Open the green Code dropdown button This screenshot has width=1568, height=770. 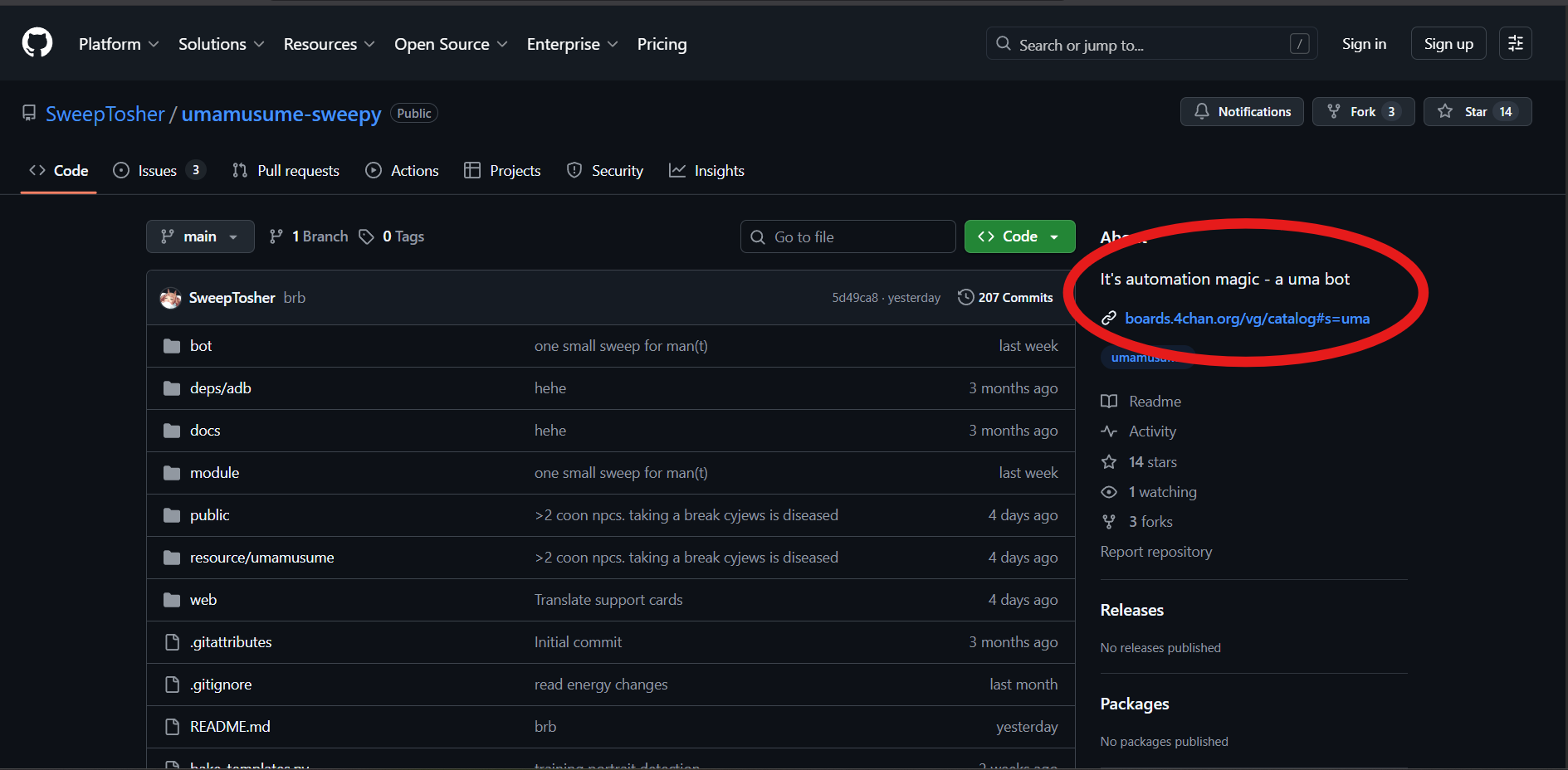pyautogui.click(x=1019, y=236)
